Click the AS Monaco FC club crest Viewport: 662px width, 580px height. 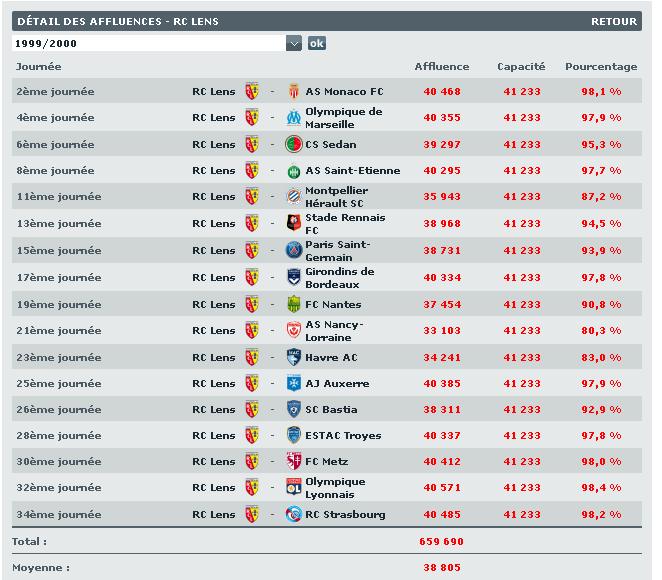coord(294,91)
